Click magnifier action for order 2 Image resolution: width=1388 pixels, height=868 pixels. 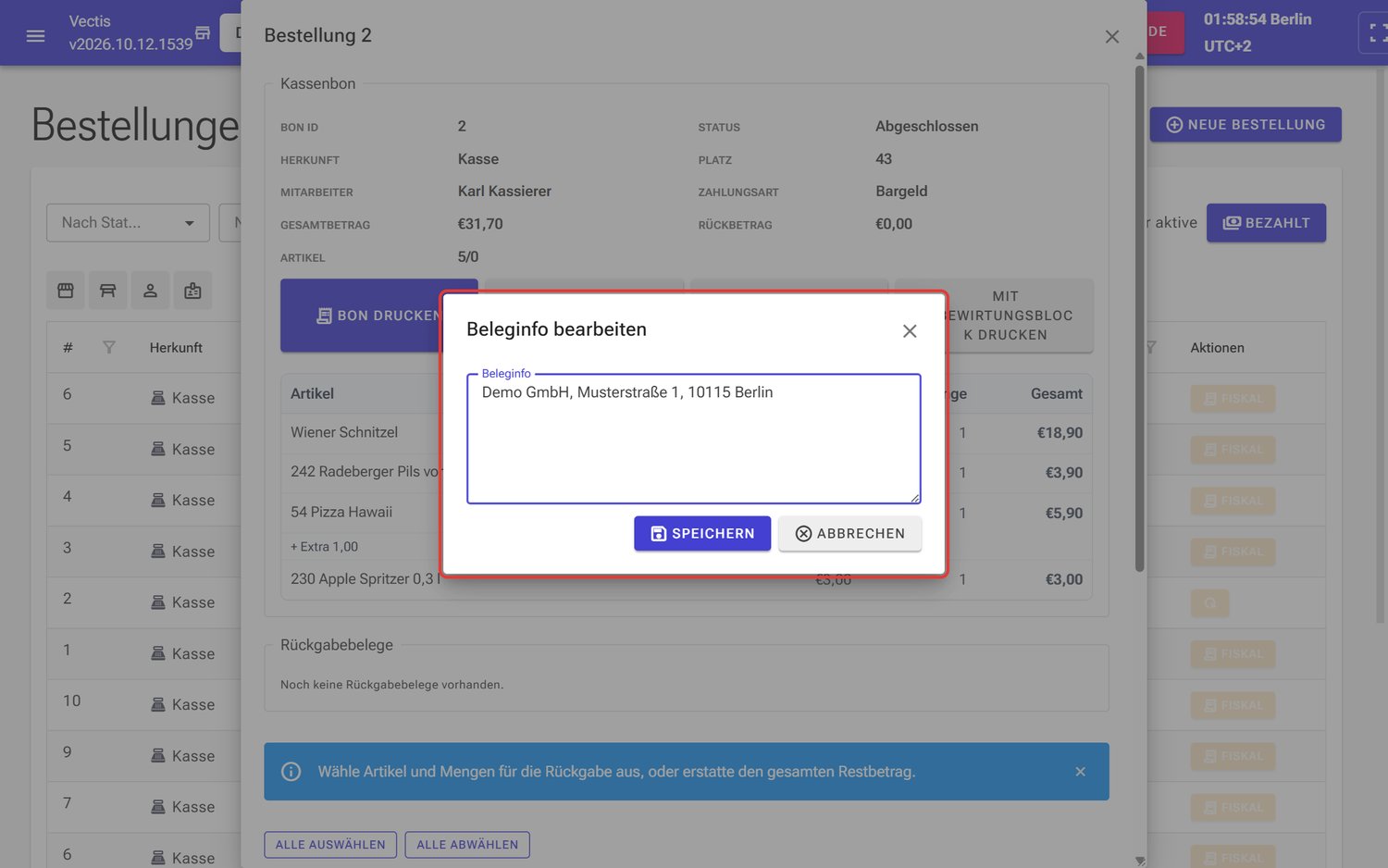(1209, 603)
